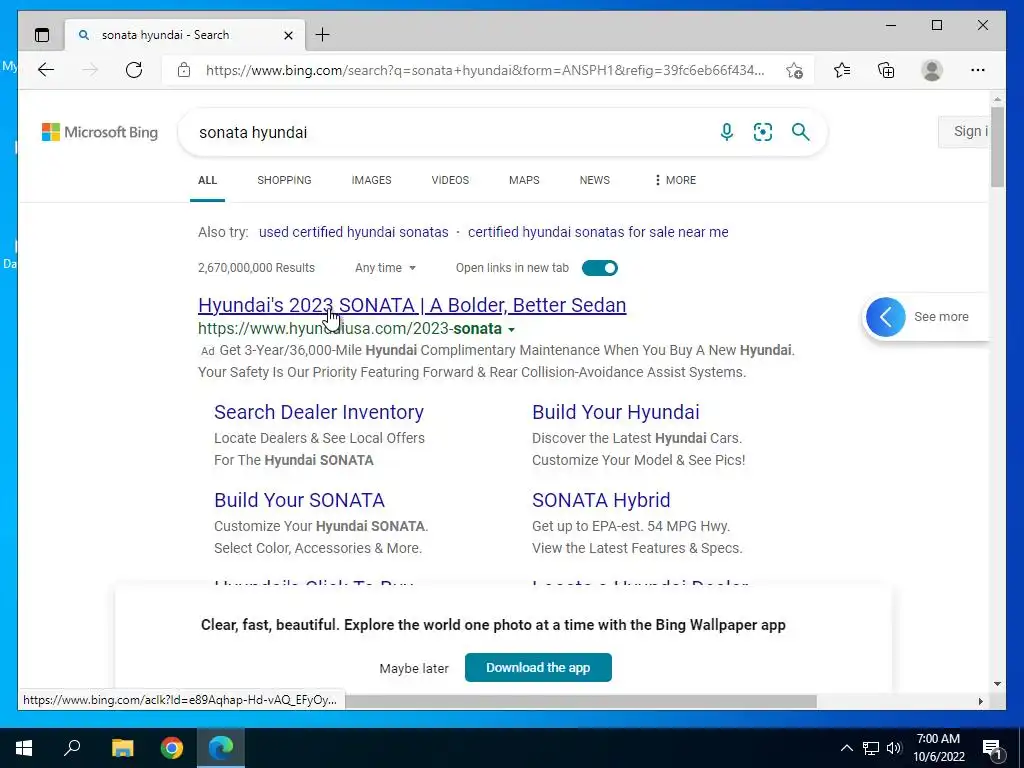Show hidden system tray icons
The height and width of the screenshot is (768, 1024).
click(846, 748)
